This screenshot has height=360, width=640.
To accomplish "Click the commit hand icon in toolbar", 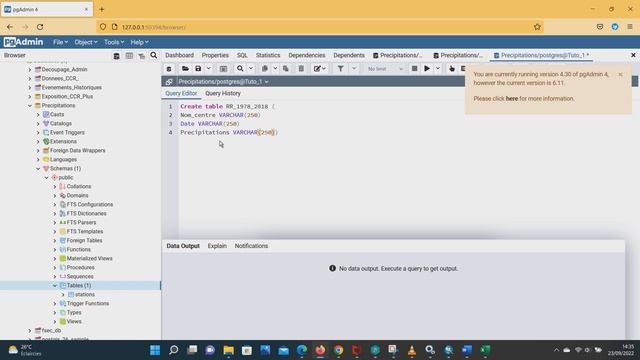I will (x=452, y=69).
